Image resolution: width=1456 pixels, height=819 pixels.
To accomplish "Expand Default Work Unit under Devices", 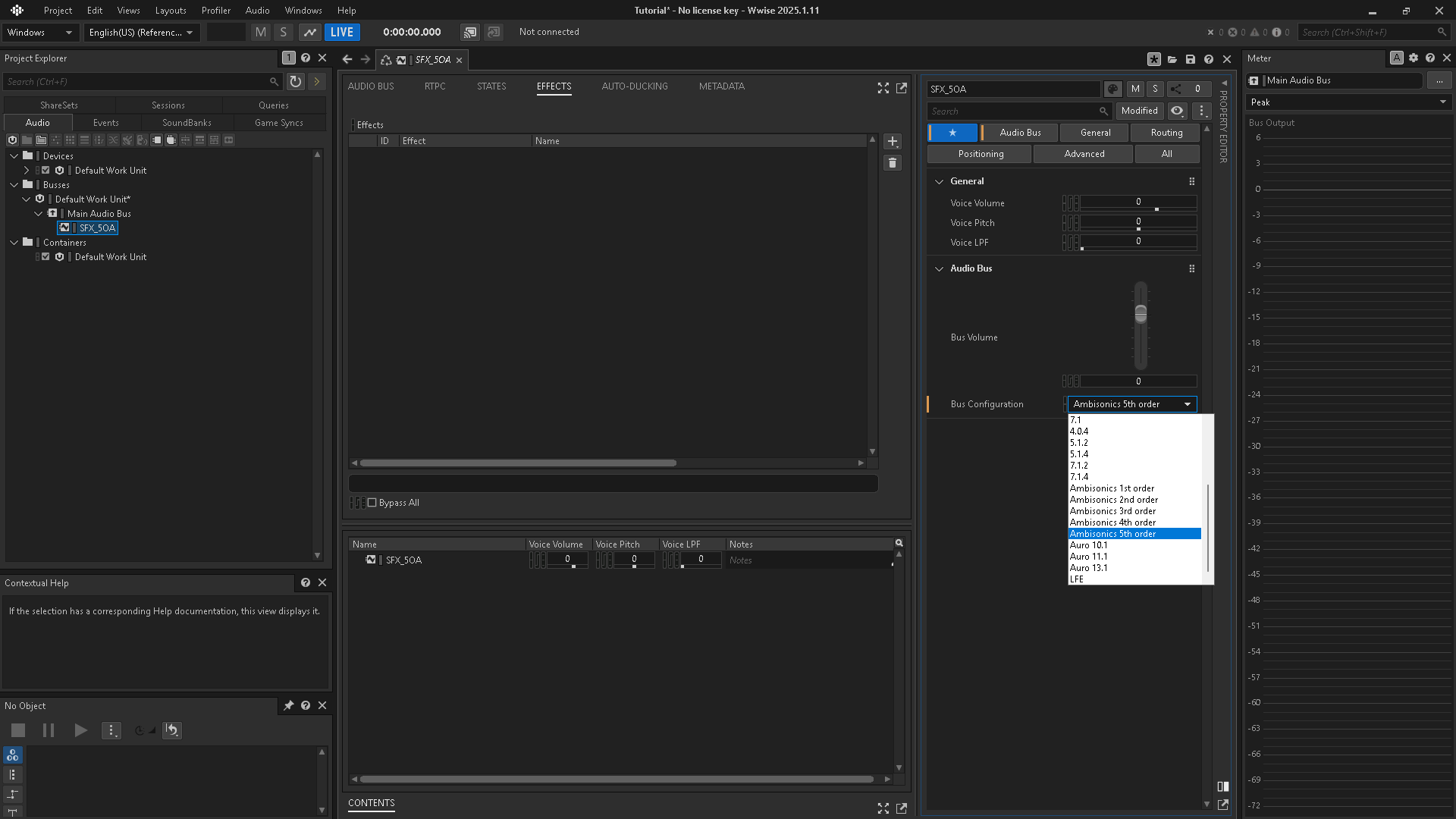I will coord(27,171).
